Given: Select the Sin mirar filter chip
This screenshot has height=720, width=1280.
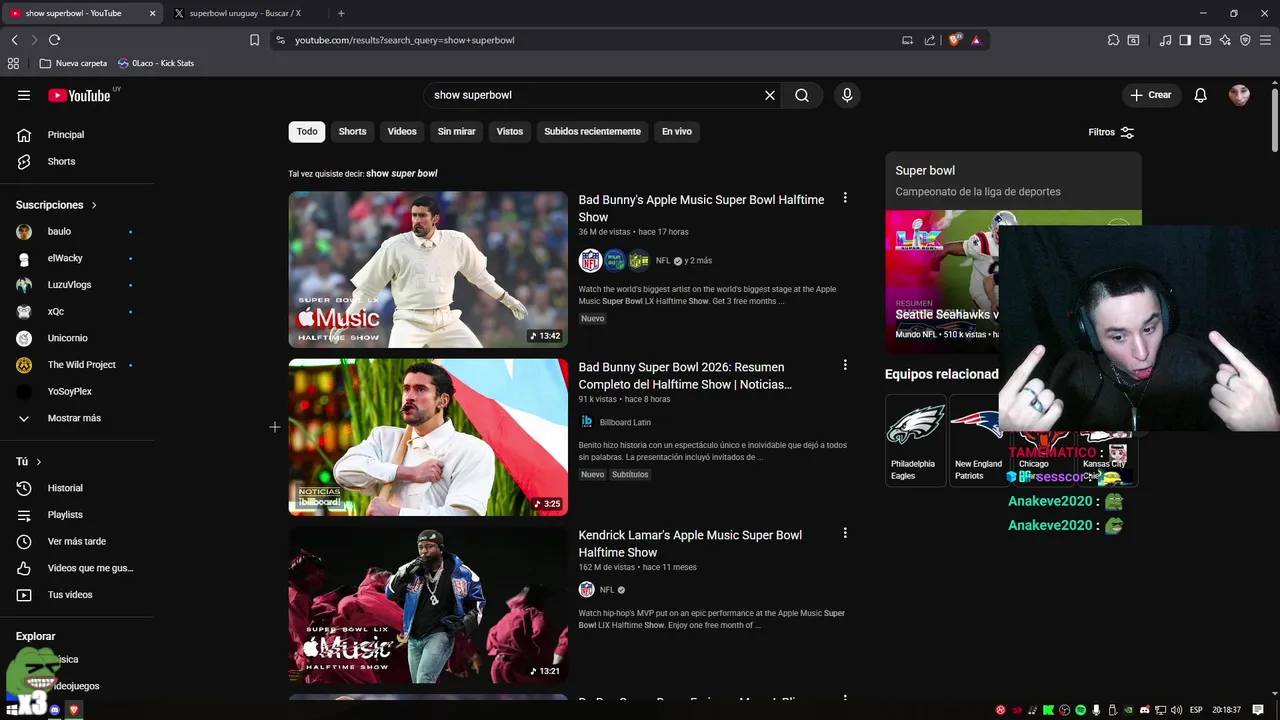Looking at the screenshot, I should [x=456, y=131].
